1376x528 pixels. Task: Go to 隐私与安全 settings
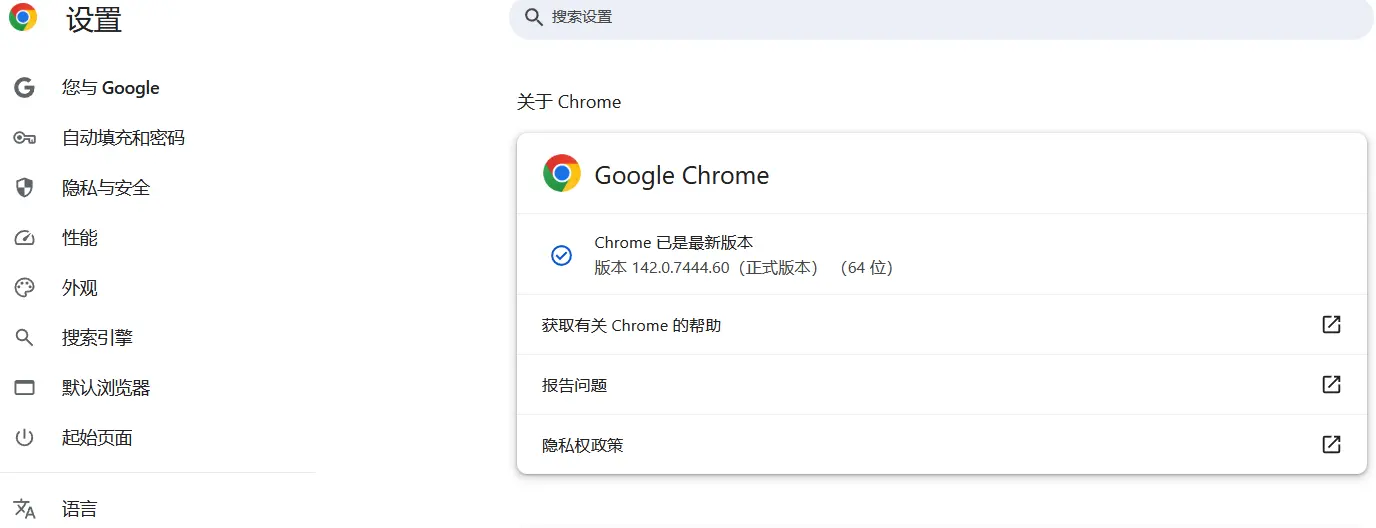coord(106,188)
